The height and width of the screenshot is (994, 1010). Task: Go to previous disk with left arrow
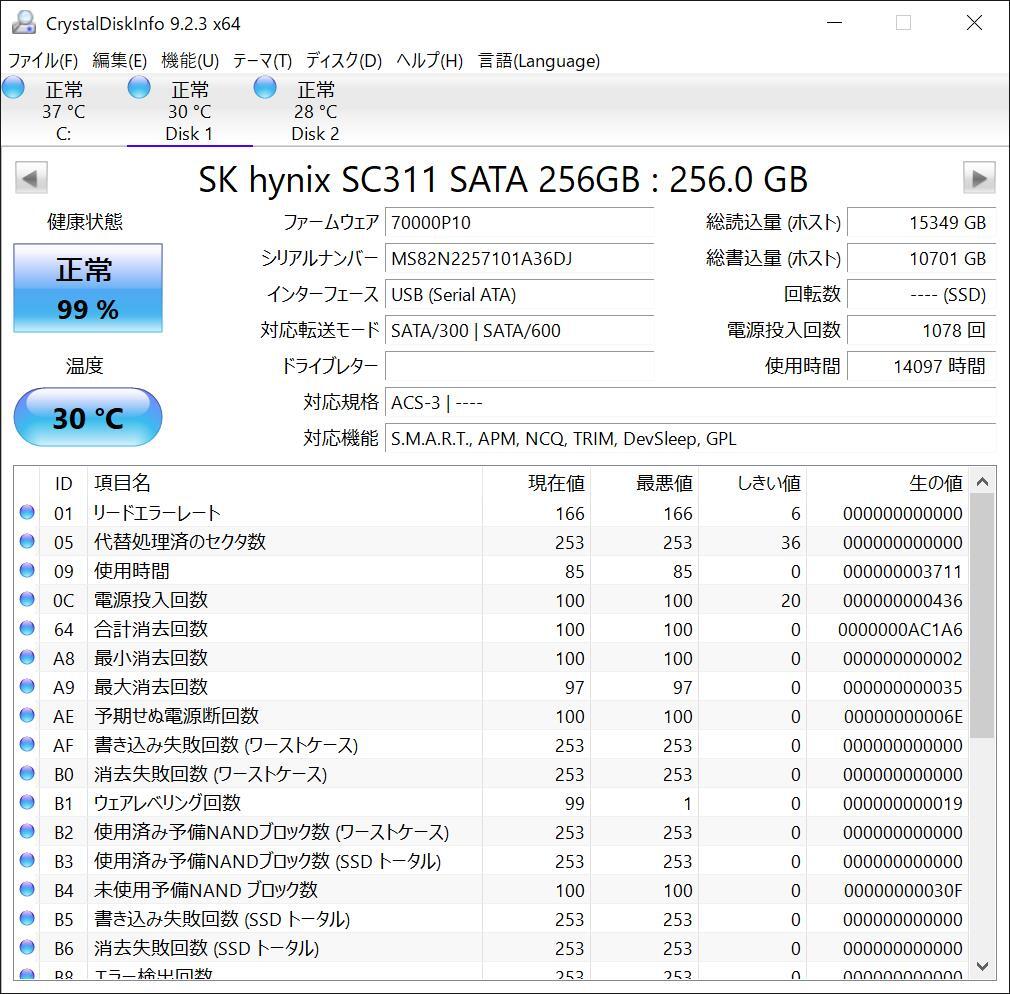click(31, 178)
